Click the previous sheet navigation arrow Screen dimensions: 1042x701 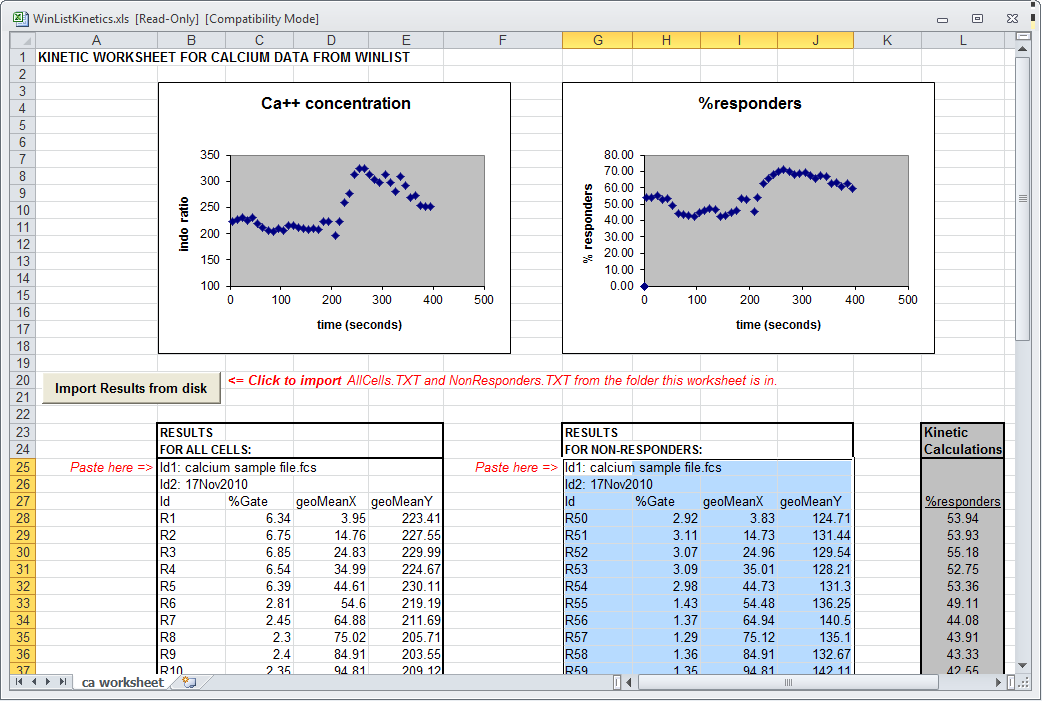coord(34,682)
